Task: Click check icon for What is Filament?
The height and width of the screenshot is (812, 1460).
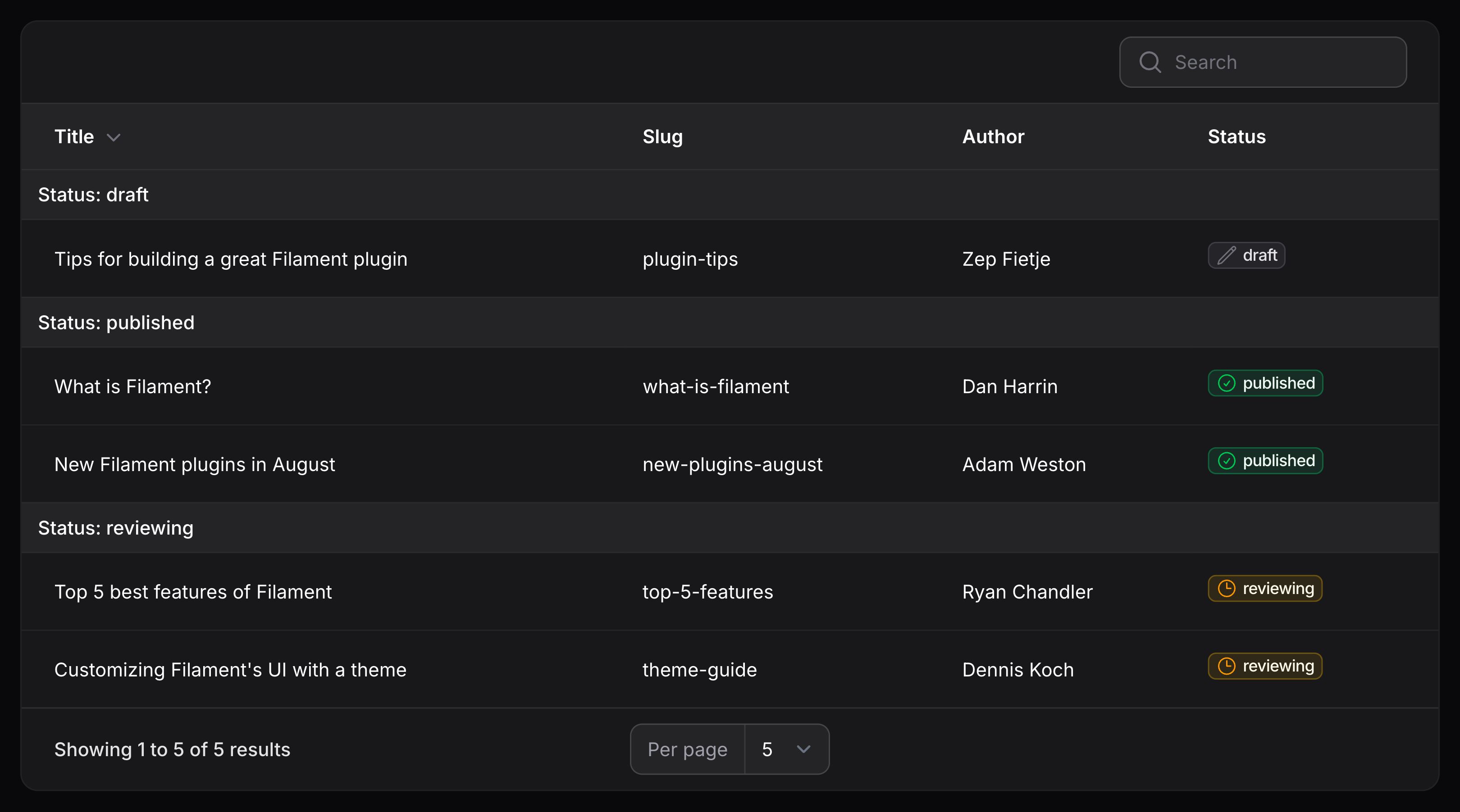Action: point(1227,384)
